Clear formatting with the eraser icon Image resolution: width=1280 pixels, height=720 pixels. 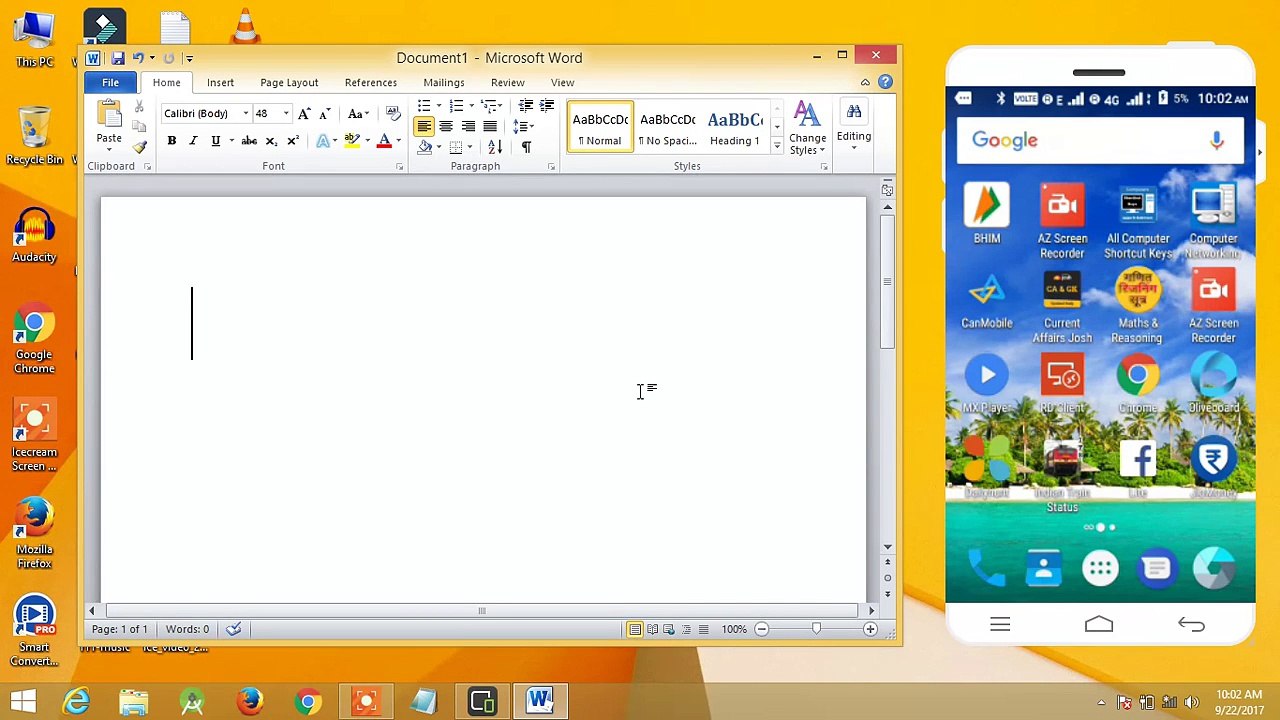[x=392, y=113]
